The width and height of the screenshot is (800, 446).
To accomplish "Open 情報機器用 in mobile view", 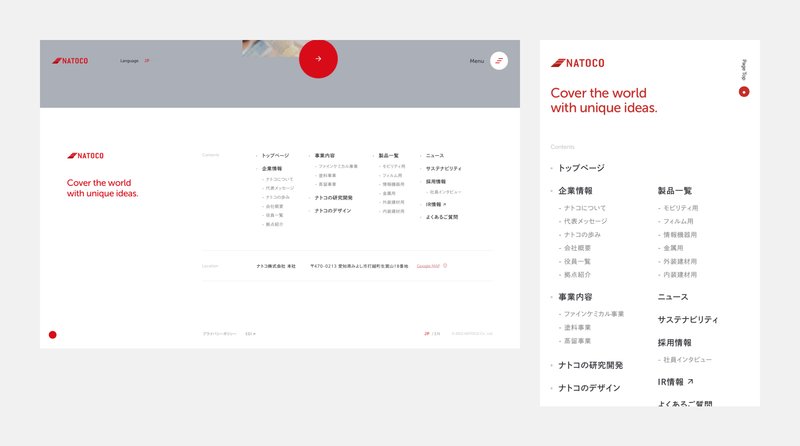I will (680, 235).
